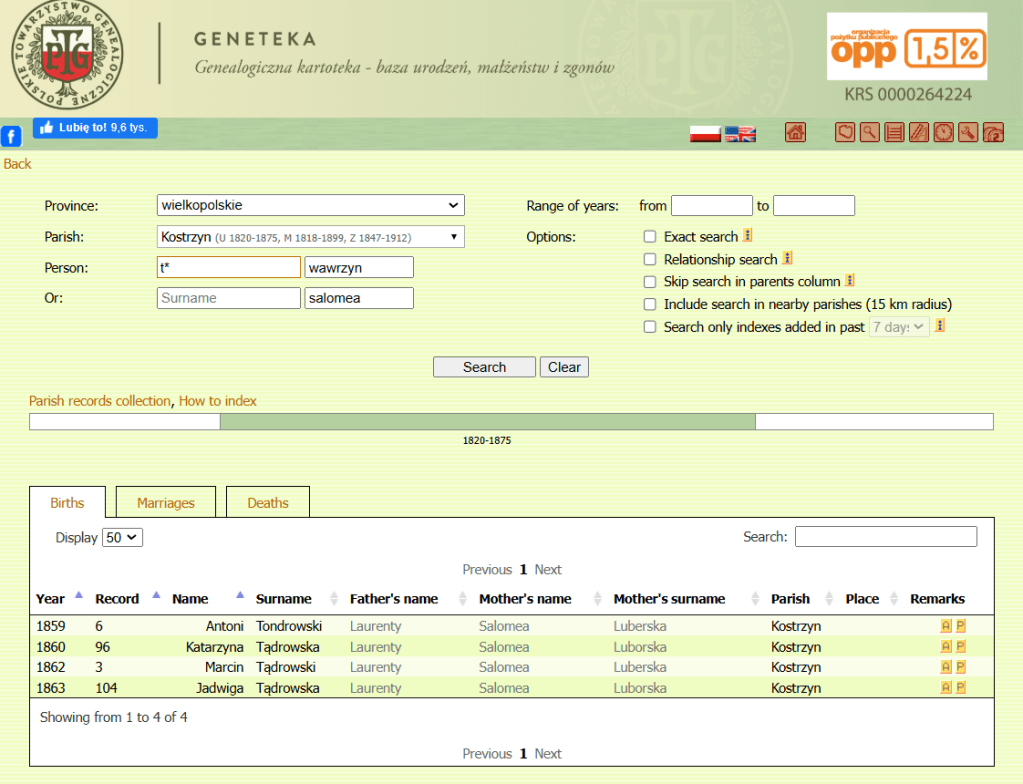Screen dimensions: 1023x784
Task: Follow the Parish records collection link
Action: click(100, 401)
